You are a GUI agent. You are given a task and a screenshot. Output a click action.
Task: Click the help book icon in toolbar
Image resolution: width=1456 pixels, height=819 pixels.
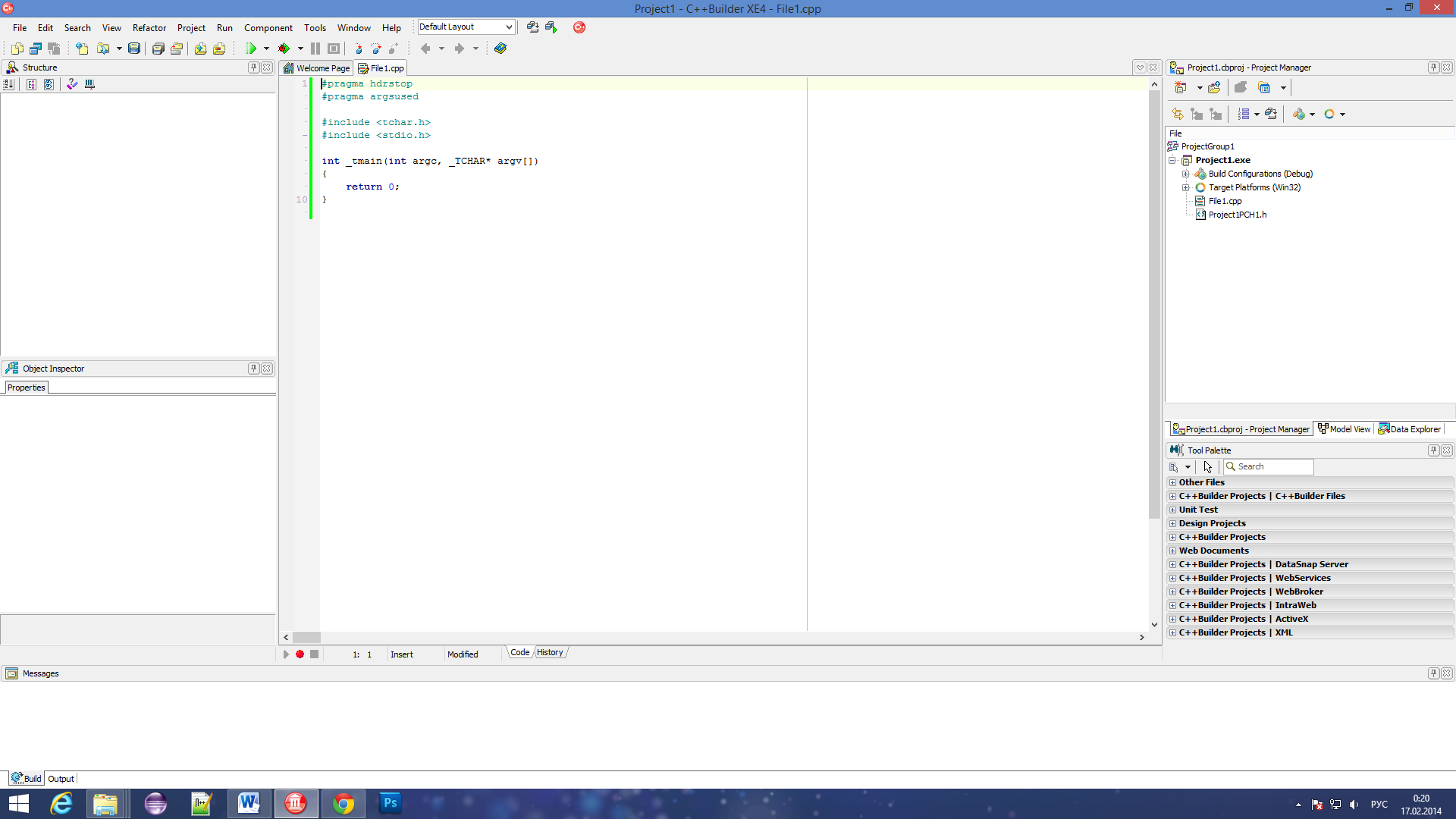point(500,49)
